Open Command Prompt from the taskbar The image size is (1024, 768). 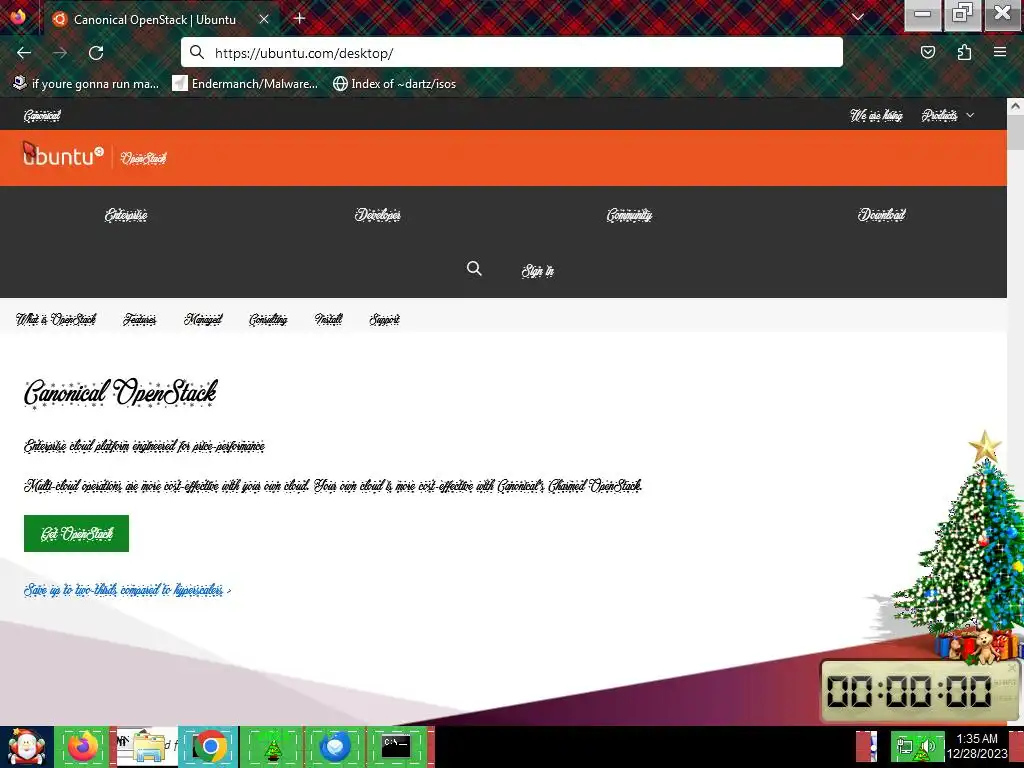pos(396,747)
